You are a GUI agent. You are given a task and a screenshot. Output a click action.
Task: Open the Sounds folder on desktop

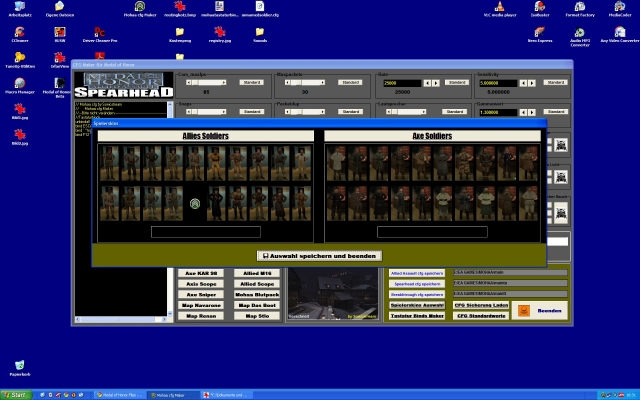click(260, 35)
